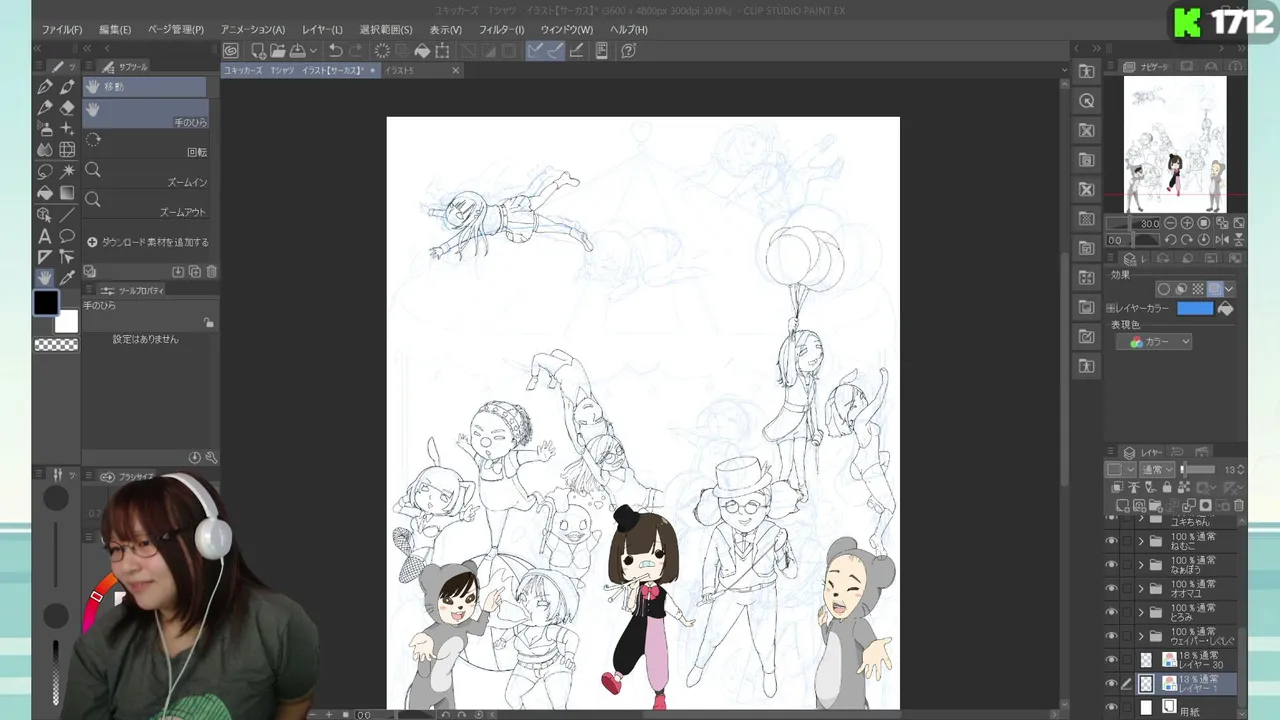Select the Gradient tool

point(67,193)
